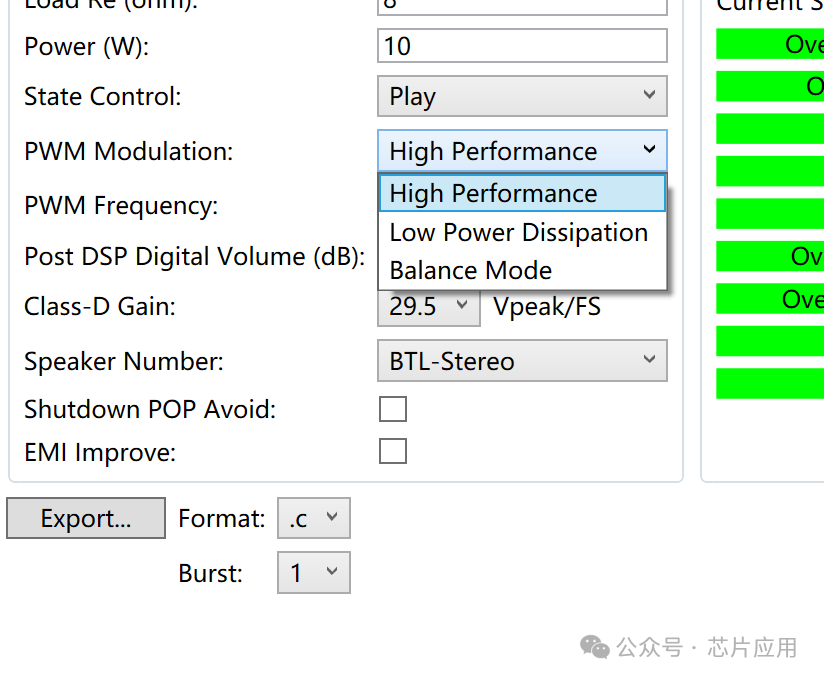Click into the Power (W) input field

(x=521, y=46)
